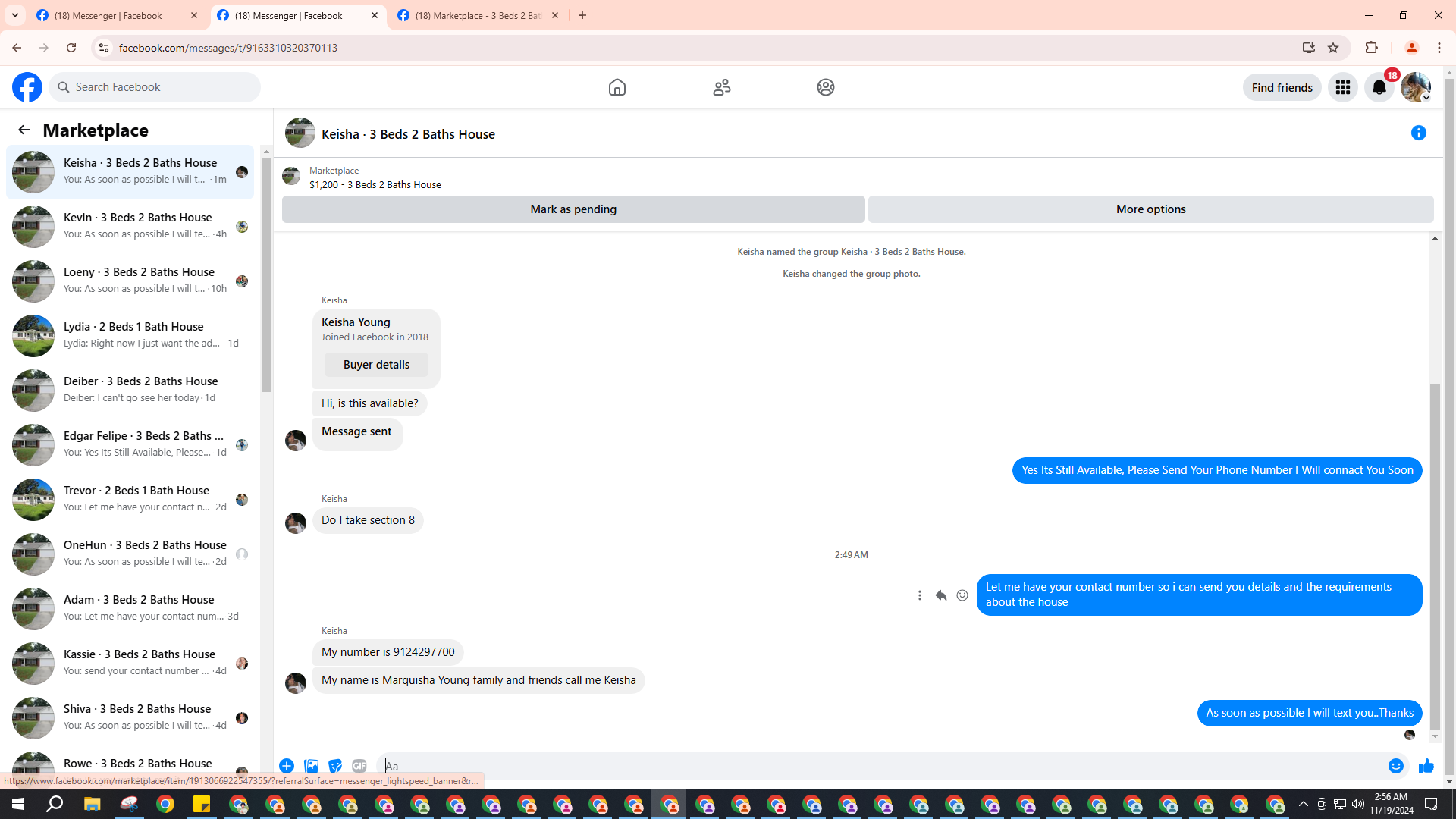Click the Search Facebook field
This screenshot has width=1456, height=819.
155,87
